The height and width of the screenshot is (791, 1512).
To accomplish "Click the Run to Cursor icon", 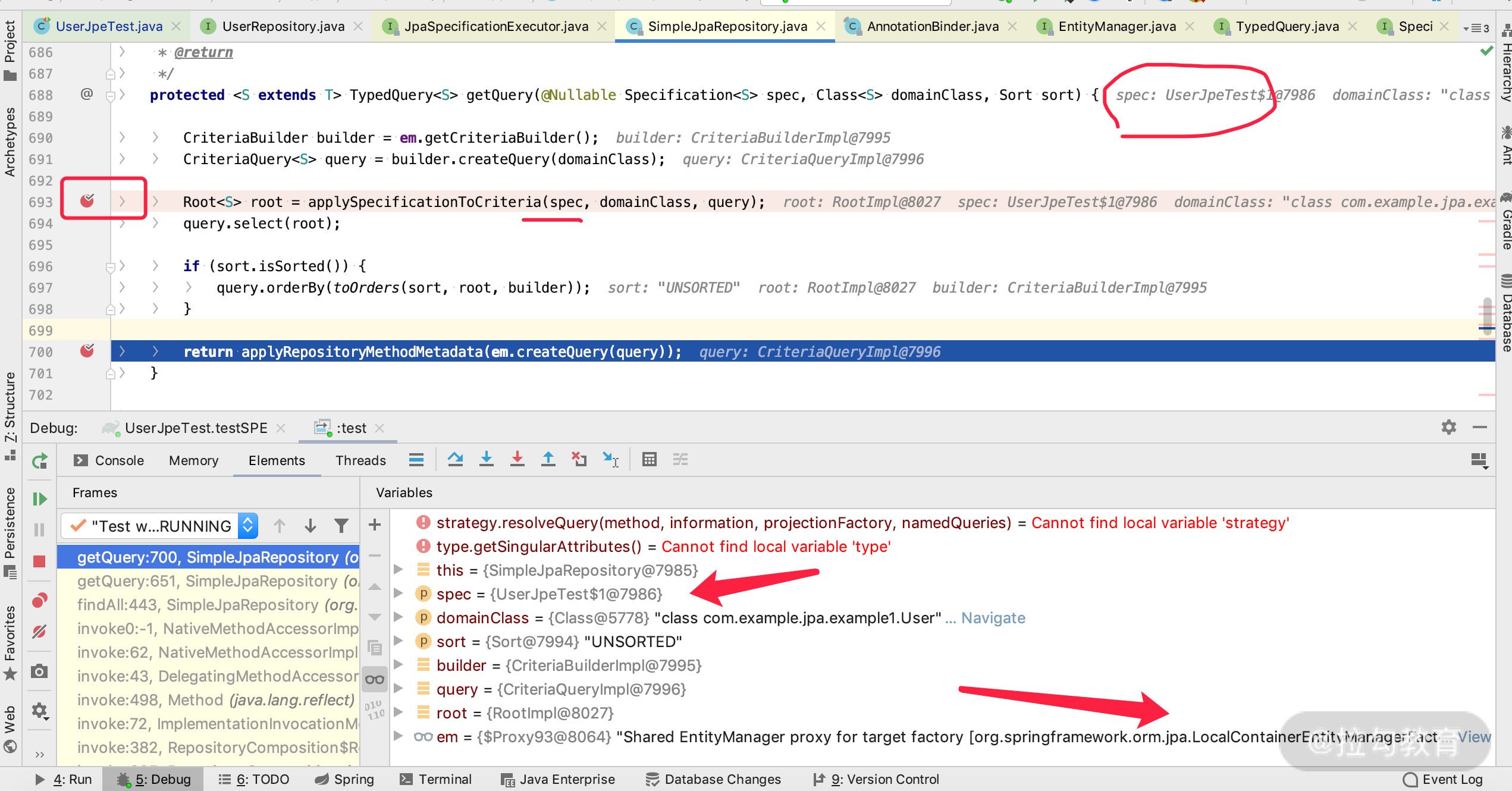I will 610,459.
